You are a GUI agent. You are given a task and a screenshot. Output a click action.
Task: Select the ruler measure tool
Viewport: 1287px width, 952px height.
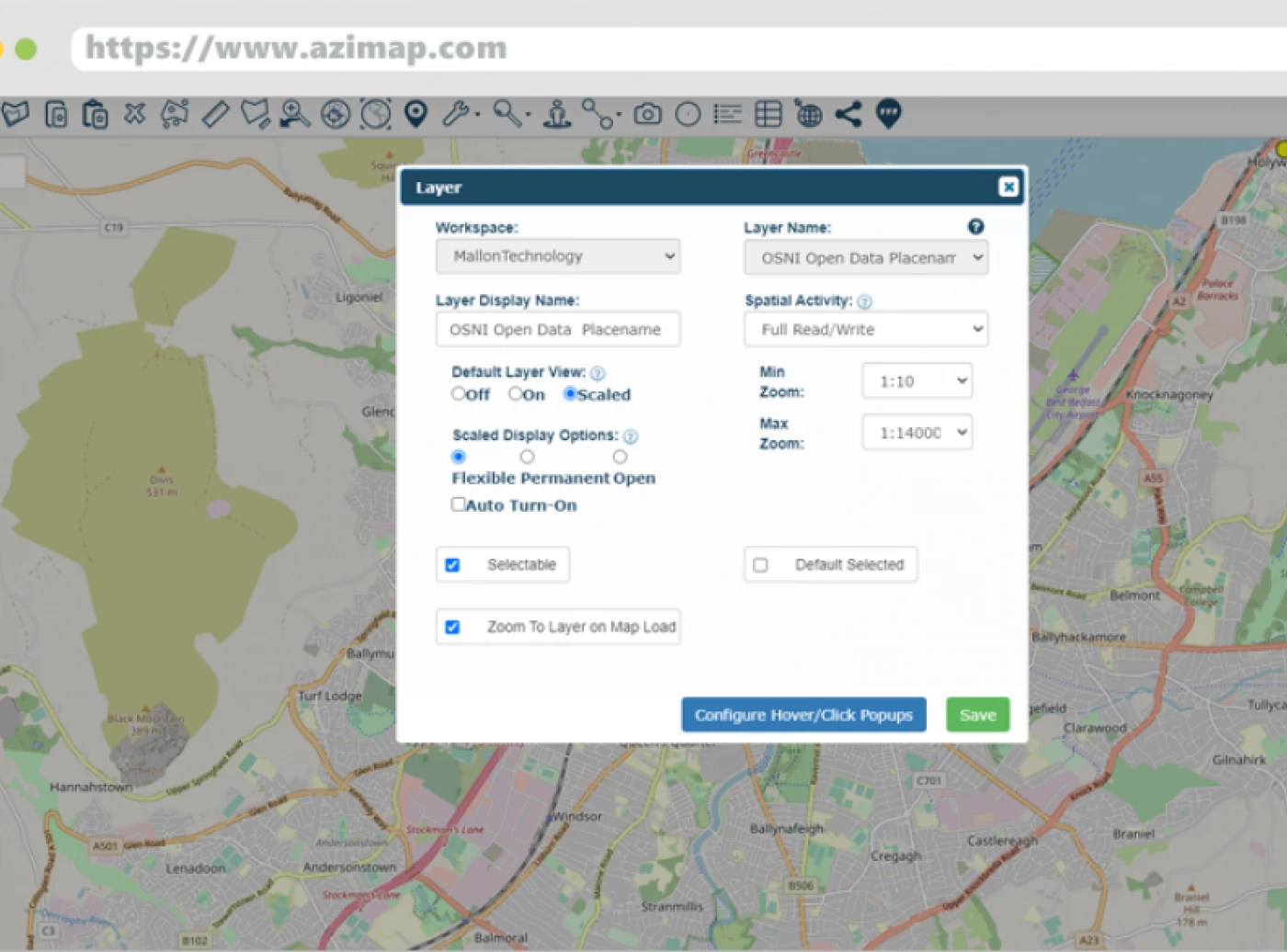215,114
